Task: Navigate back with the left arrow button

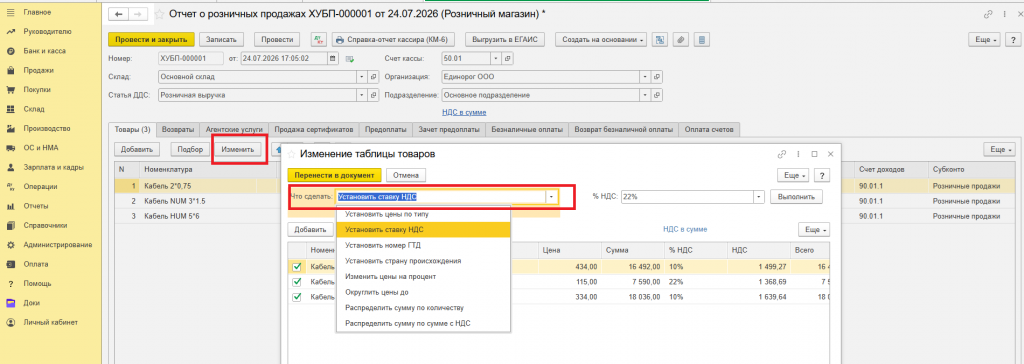Action: point(119,14)
